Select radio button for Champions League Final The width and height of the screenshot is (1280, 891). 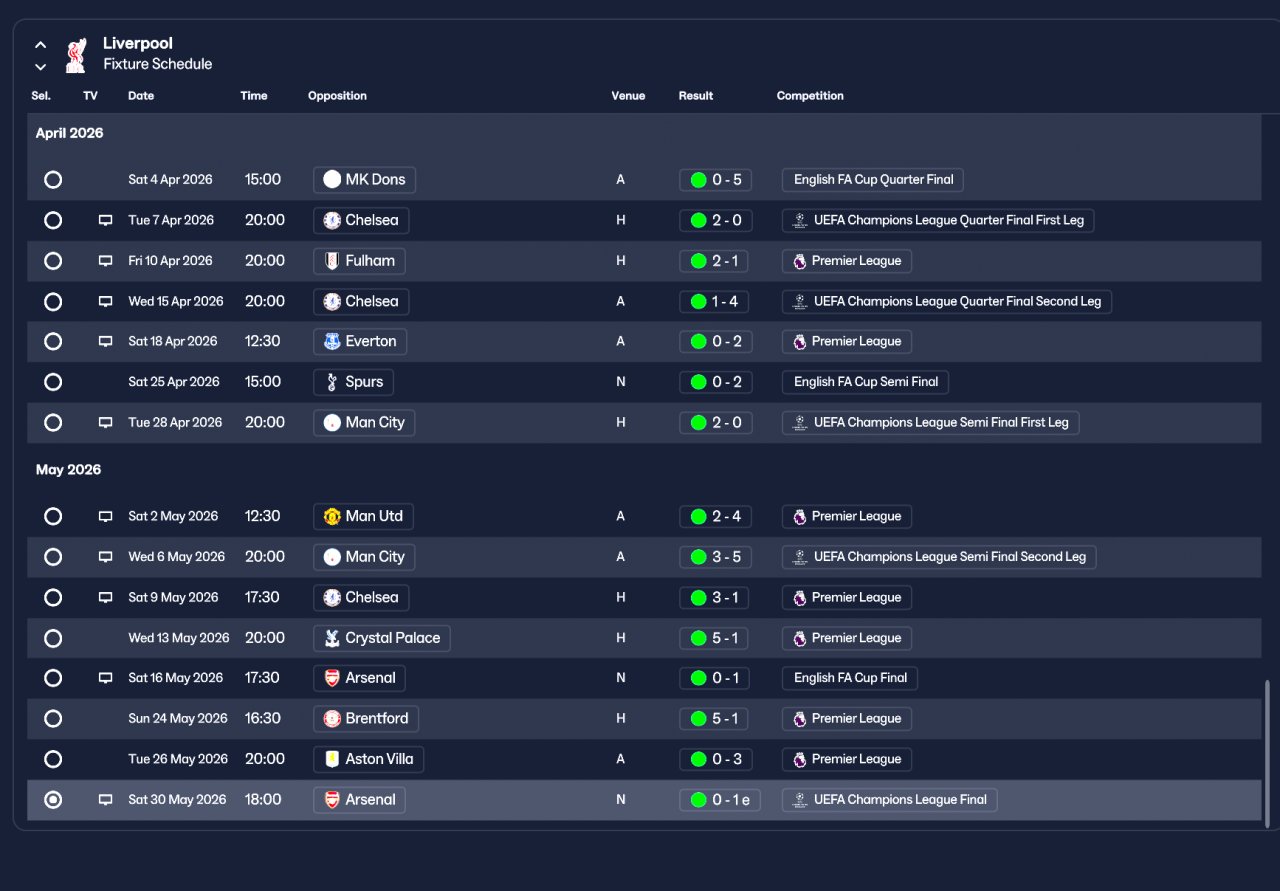point(53,800)
